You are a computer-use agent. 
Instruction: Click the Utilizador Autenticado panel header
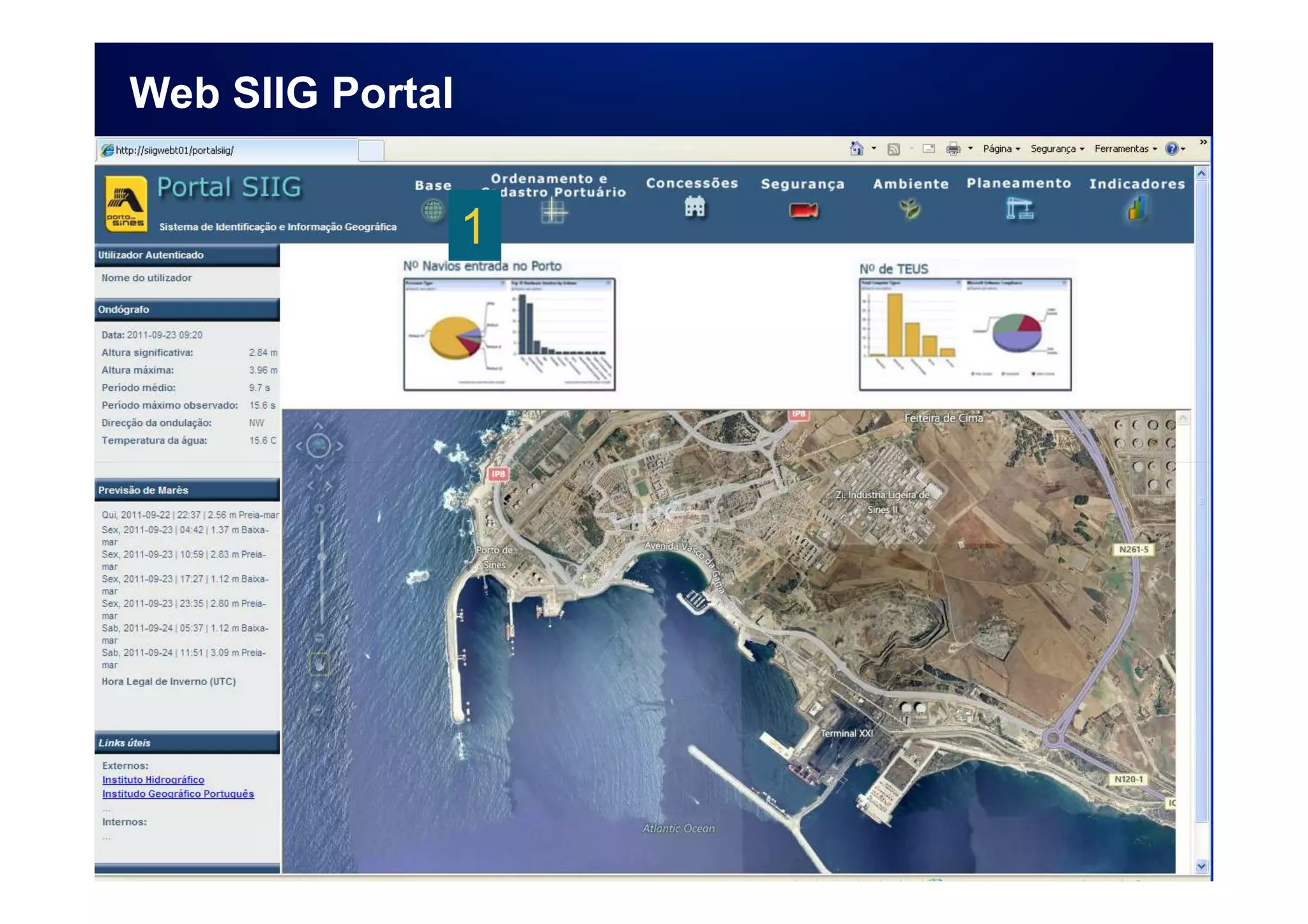coord(187,255)
